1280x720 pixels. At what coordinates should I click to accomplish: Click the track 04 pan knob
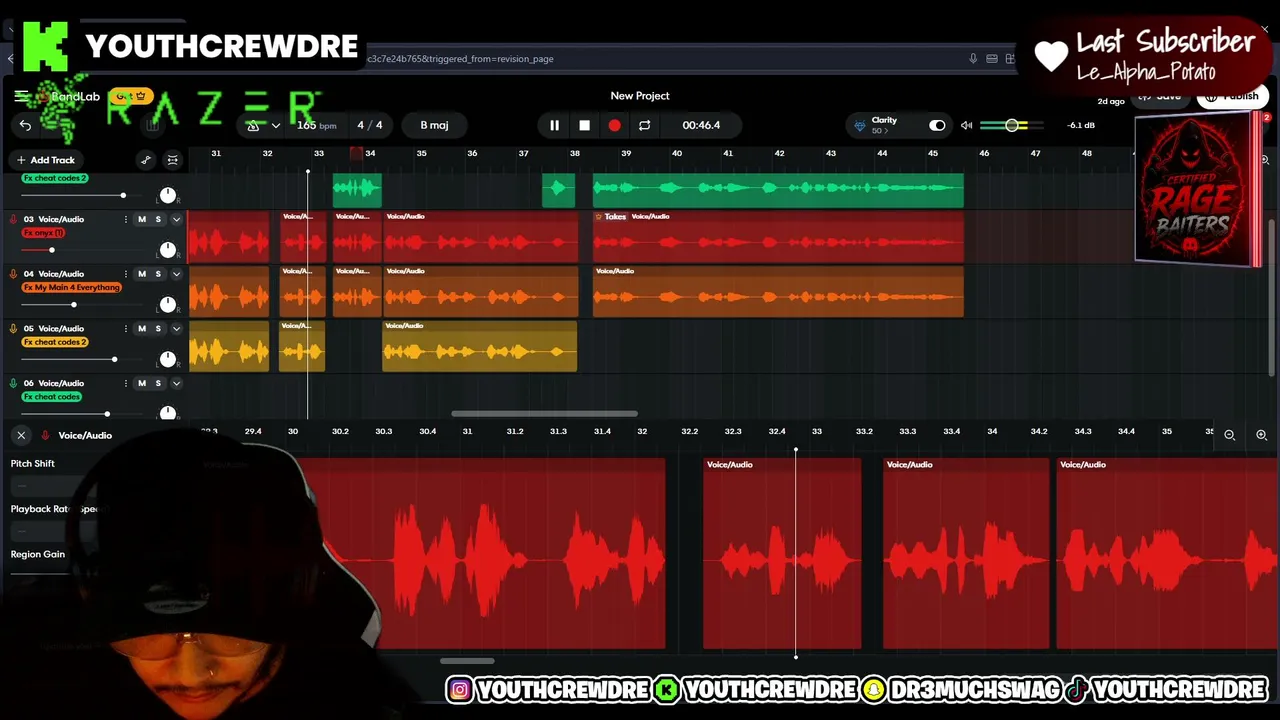[x=168, y=305]
